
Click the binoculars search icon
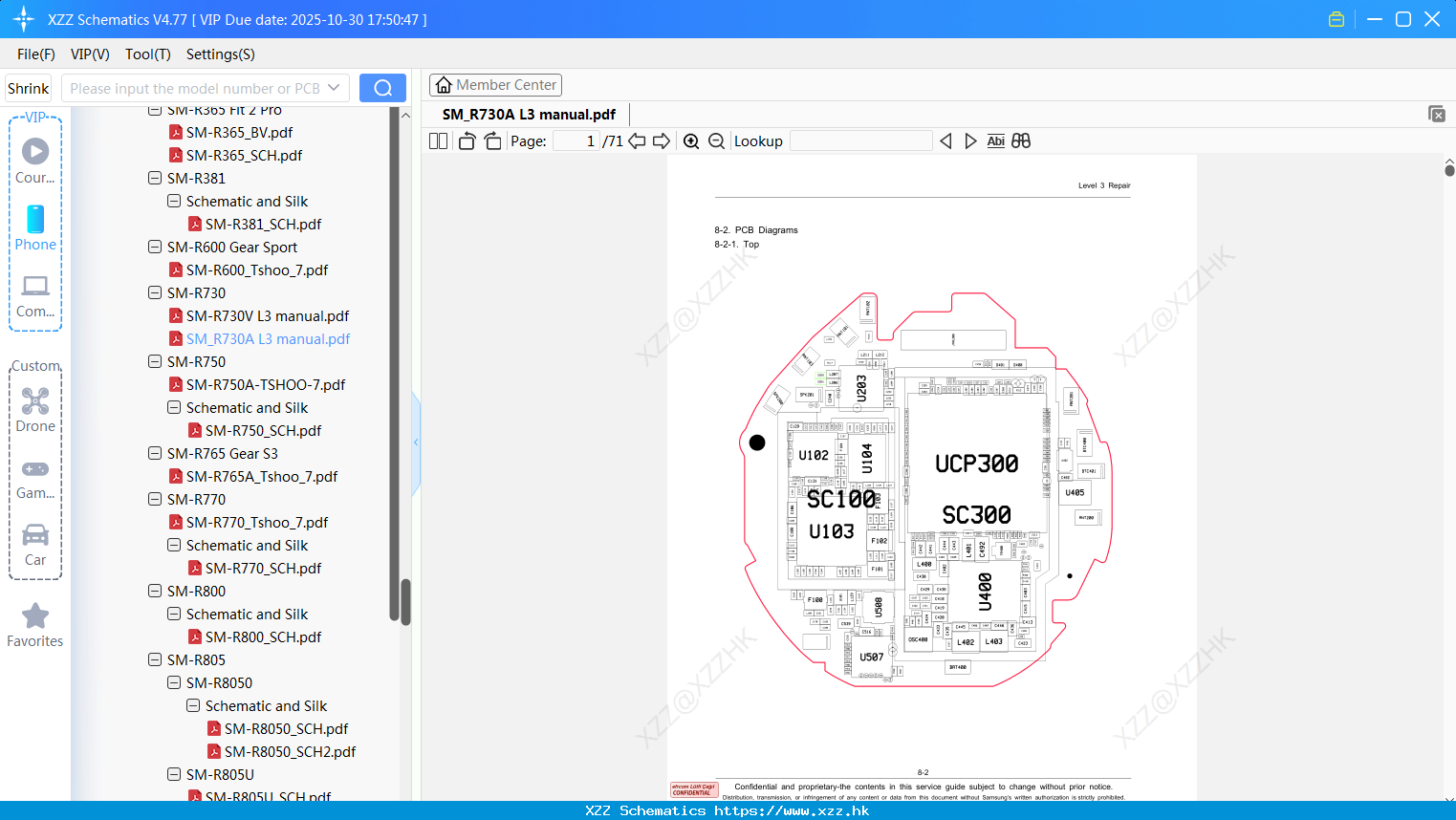click(1021, 141)
